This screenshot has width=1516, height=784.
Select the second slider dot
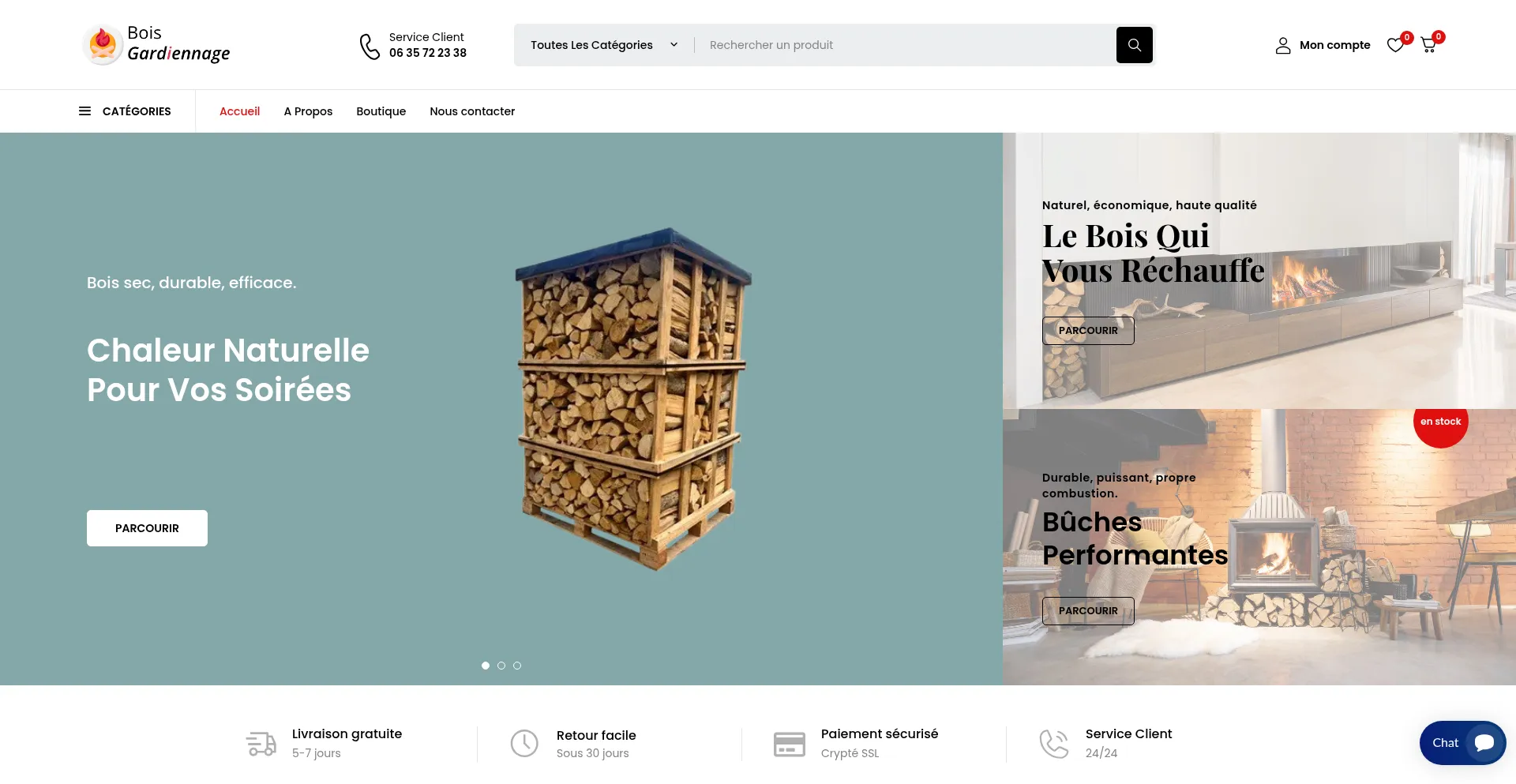click(x=501, y=666)
